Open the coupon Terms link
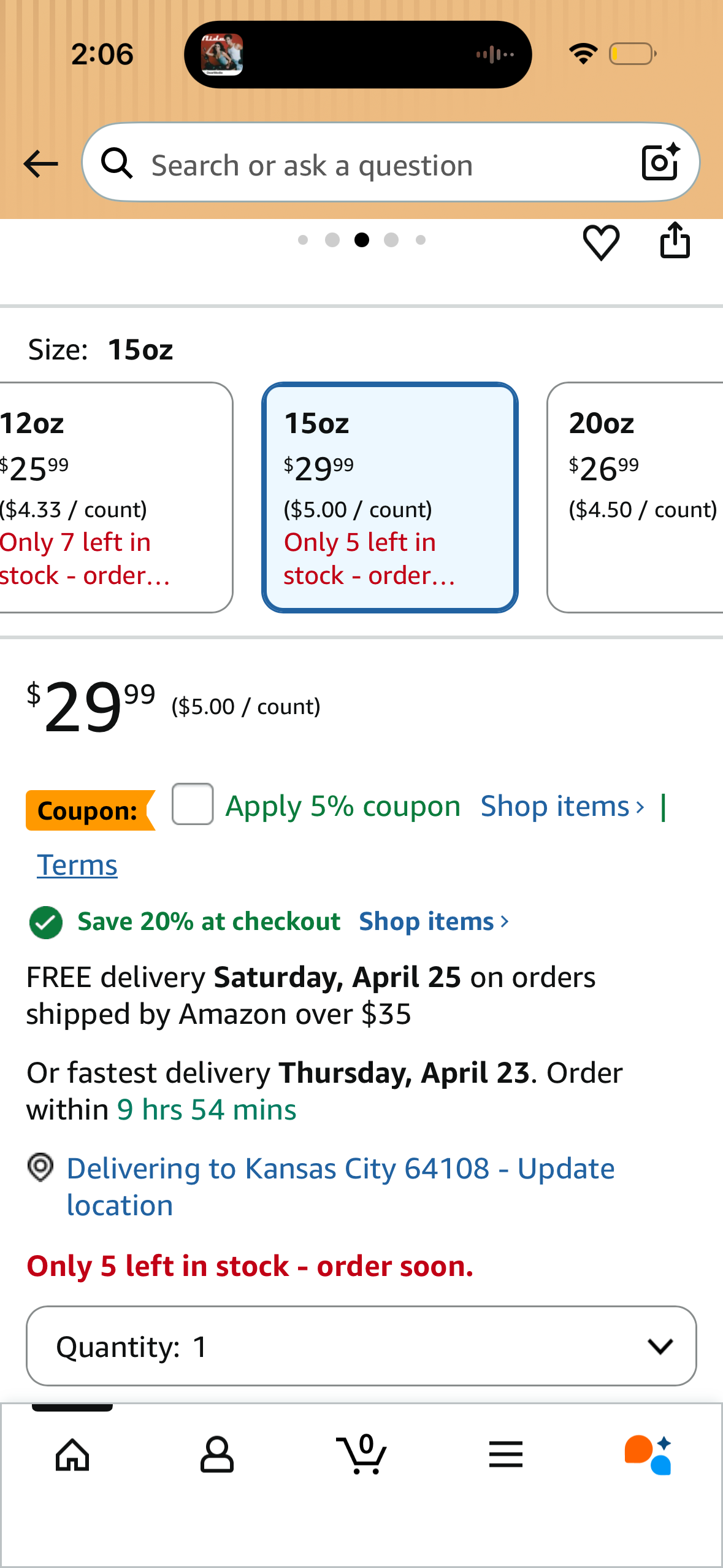The image size is (723, 1568). [x=77, y=865]
